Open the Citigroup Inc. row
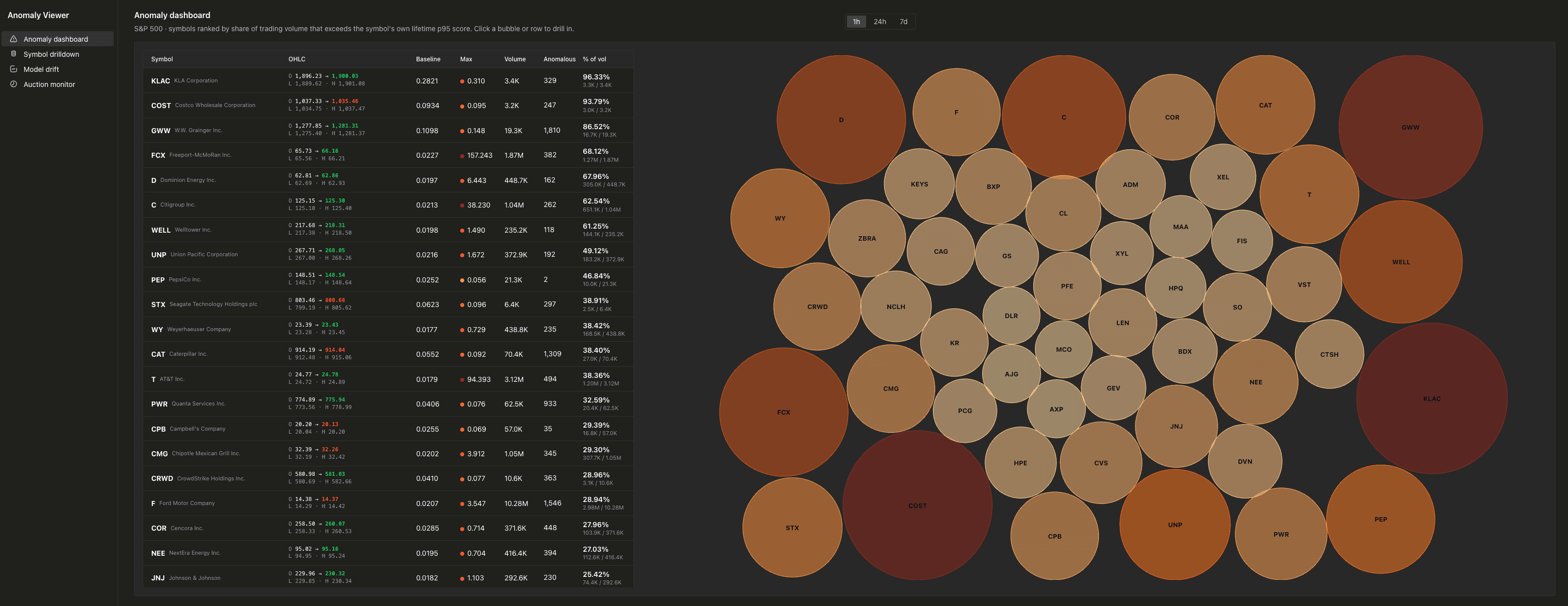 tap(388, 205)
